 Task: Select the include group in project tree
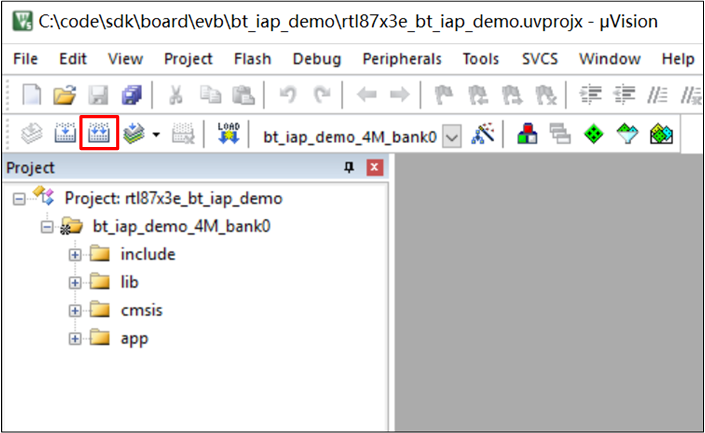[147, 254]
